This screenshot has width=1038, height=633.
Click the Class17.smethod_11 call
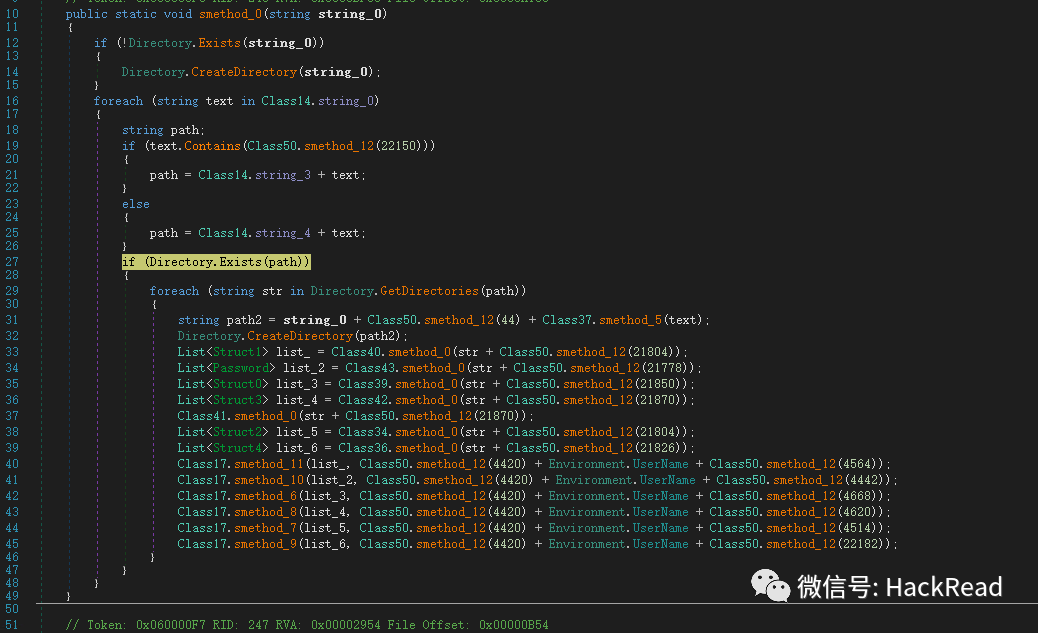pyautogui.click(x=240, y=464)
